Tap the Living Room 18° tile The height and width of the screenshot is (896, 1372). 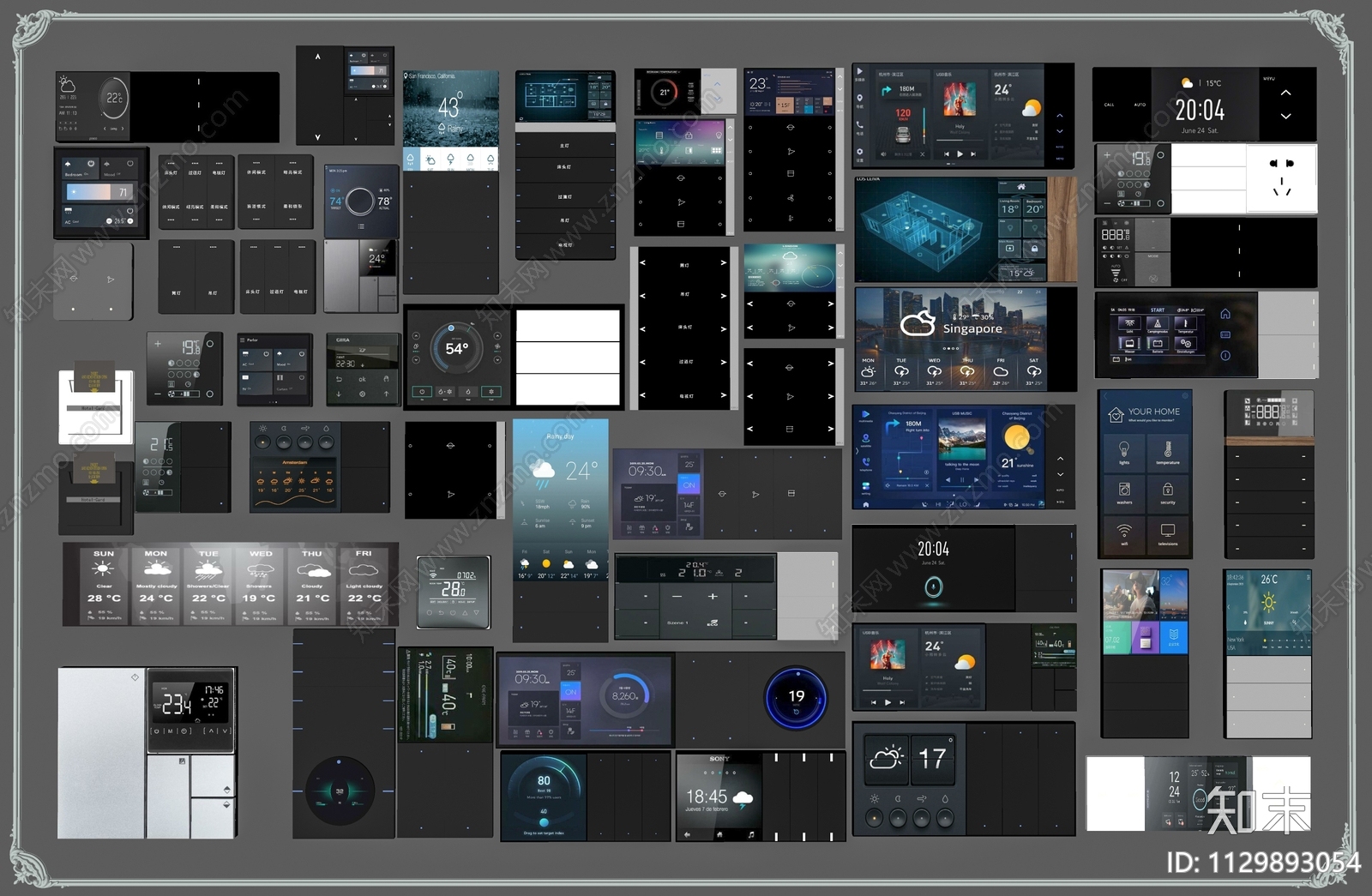[x=1009, y=207]
